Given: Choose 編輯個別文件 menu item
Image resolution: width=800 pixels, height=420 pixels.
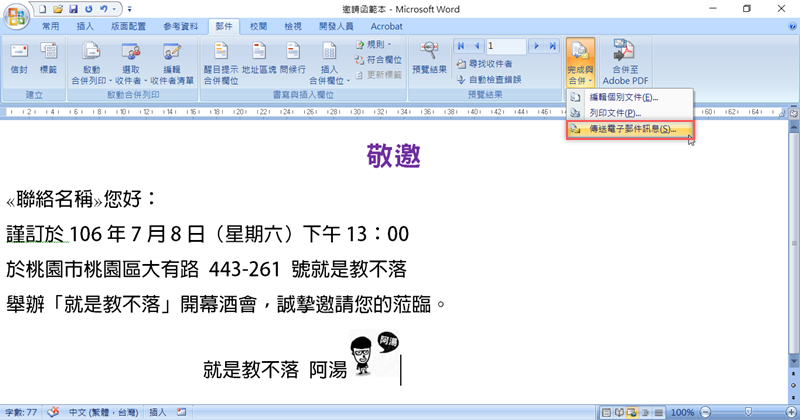Looking at the screenshot, I should coord(630,97).
